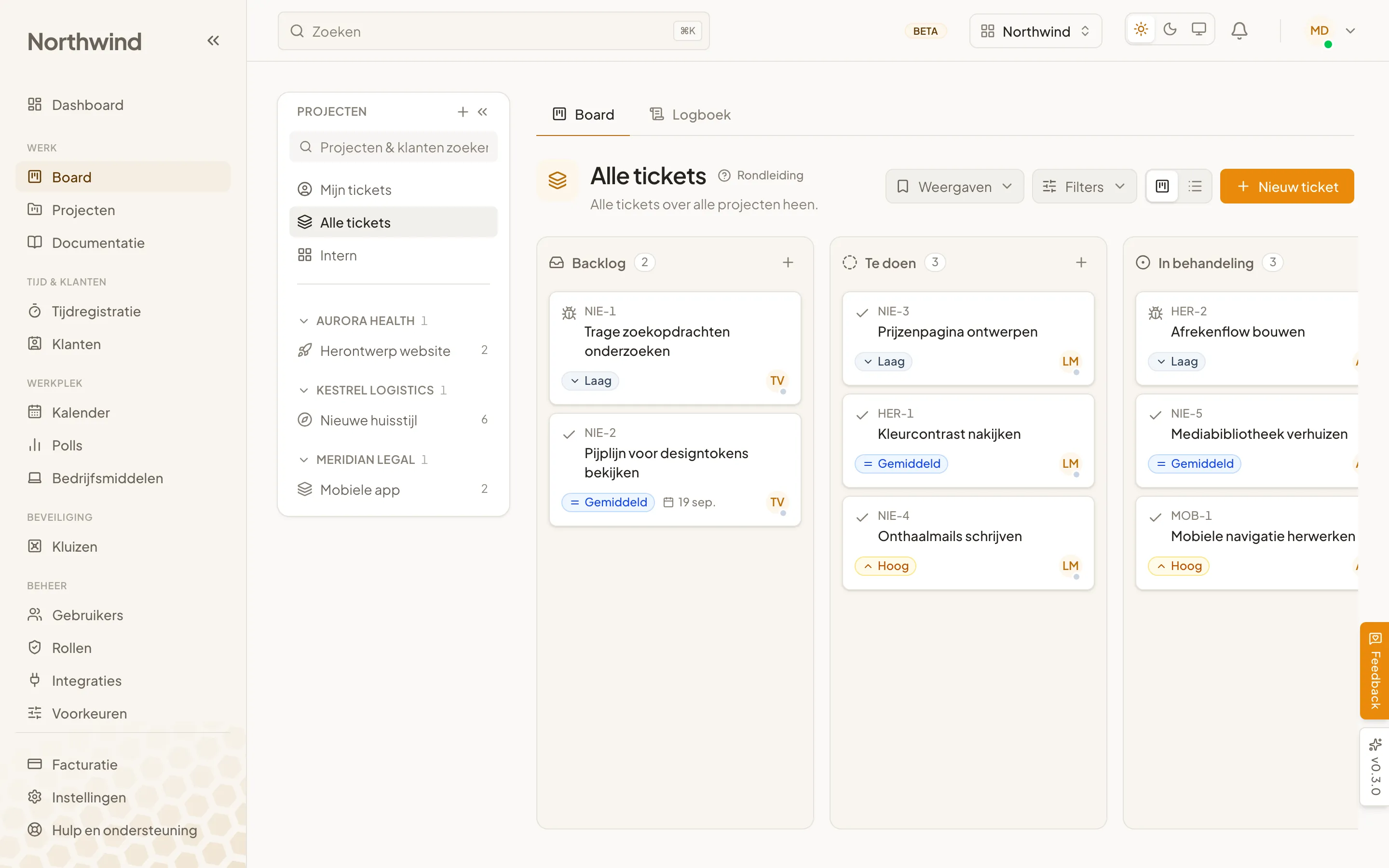Switch to dark theme moon icon
This screenshot has width=1389, height=868.
coord(1170,29)
